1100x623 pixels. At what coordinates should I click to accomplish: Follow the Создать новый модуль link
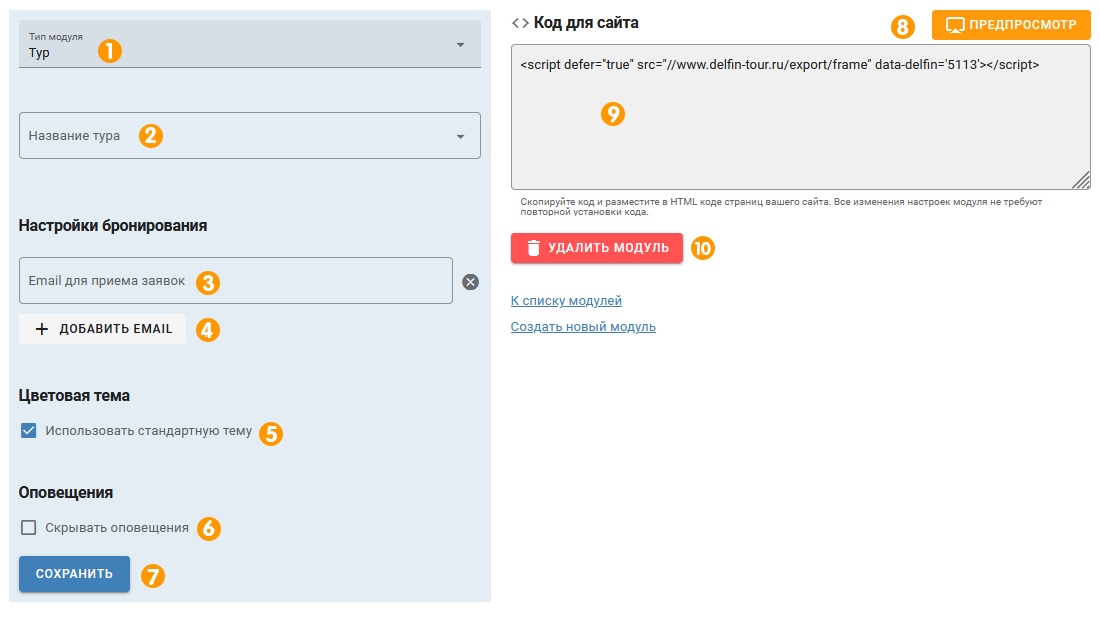(x=583, y=327)
